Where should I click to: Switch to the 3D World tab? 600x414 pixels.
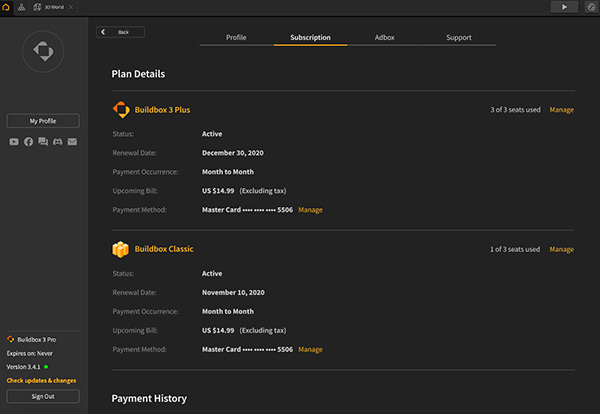49,7
